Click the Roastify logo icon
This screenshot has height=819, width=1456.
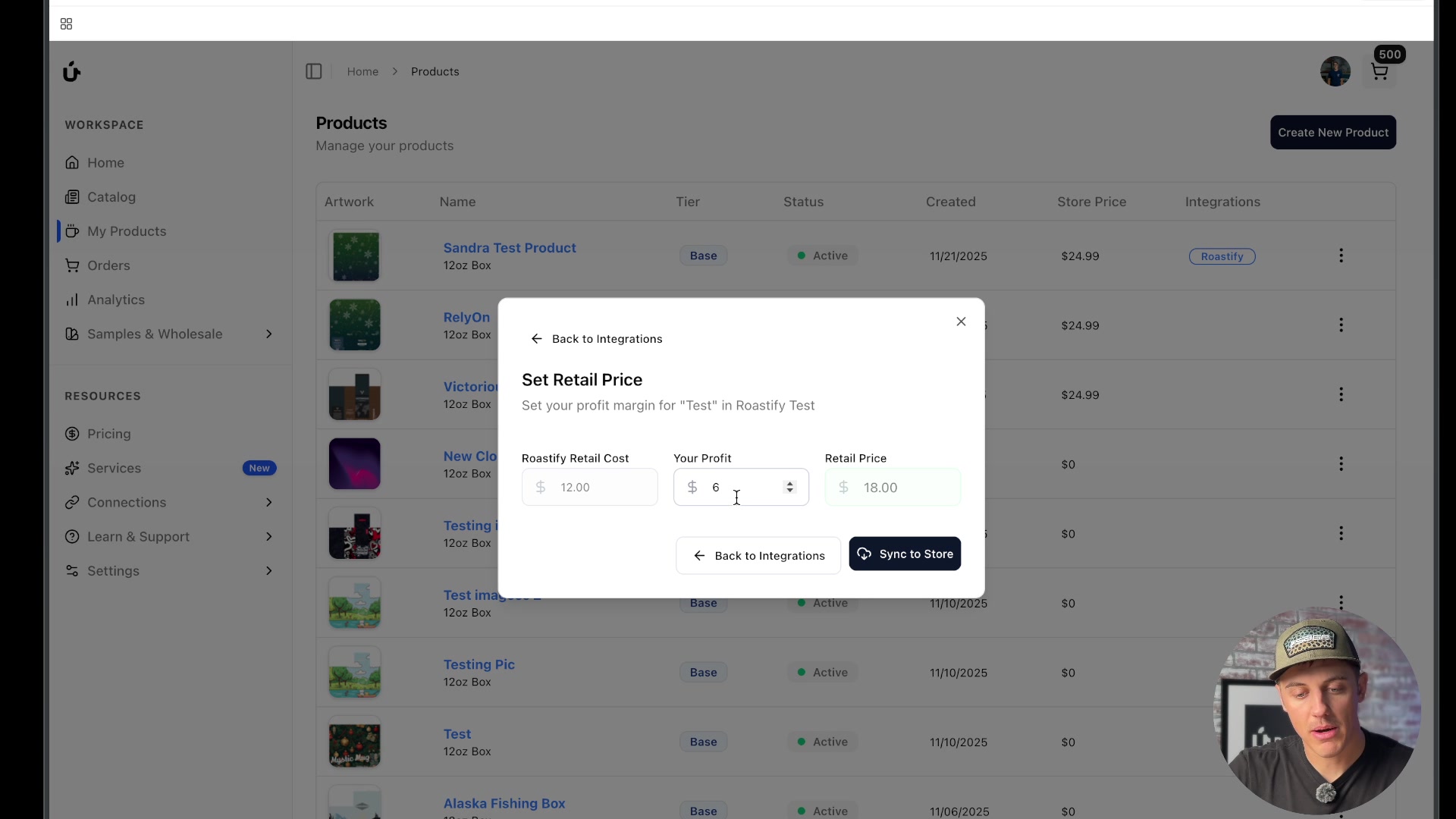[71, 71]
